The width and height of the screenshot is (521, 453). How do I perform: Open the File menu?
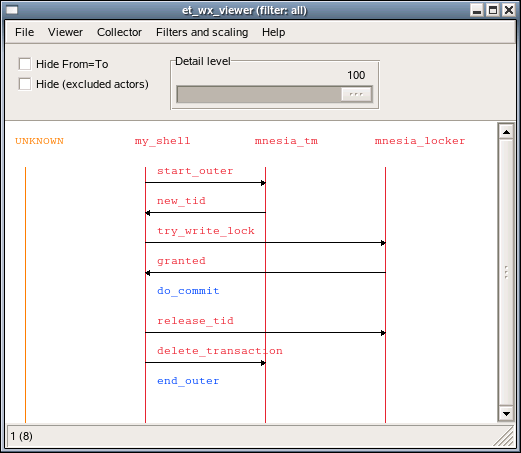24,32
